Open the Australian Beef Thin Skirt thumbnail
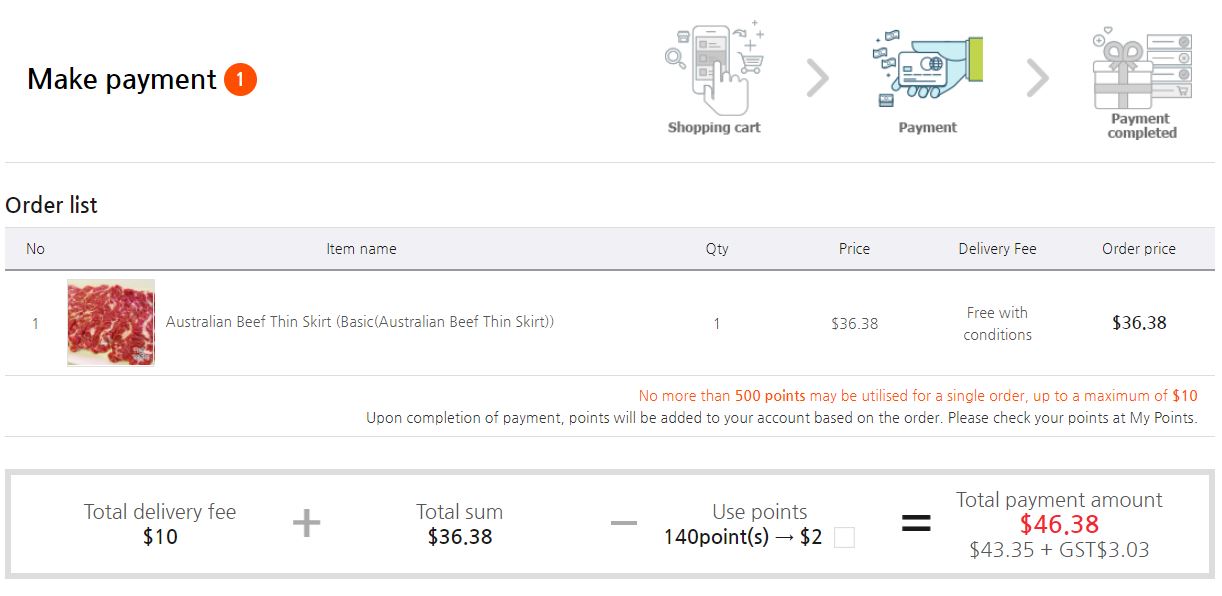 tap(111, 322)
